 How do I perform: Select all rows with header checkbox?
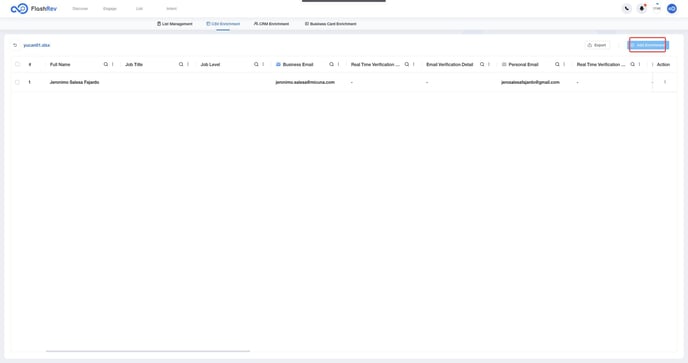[18, 65]
